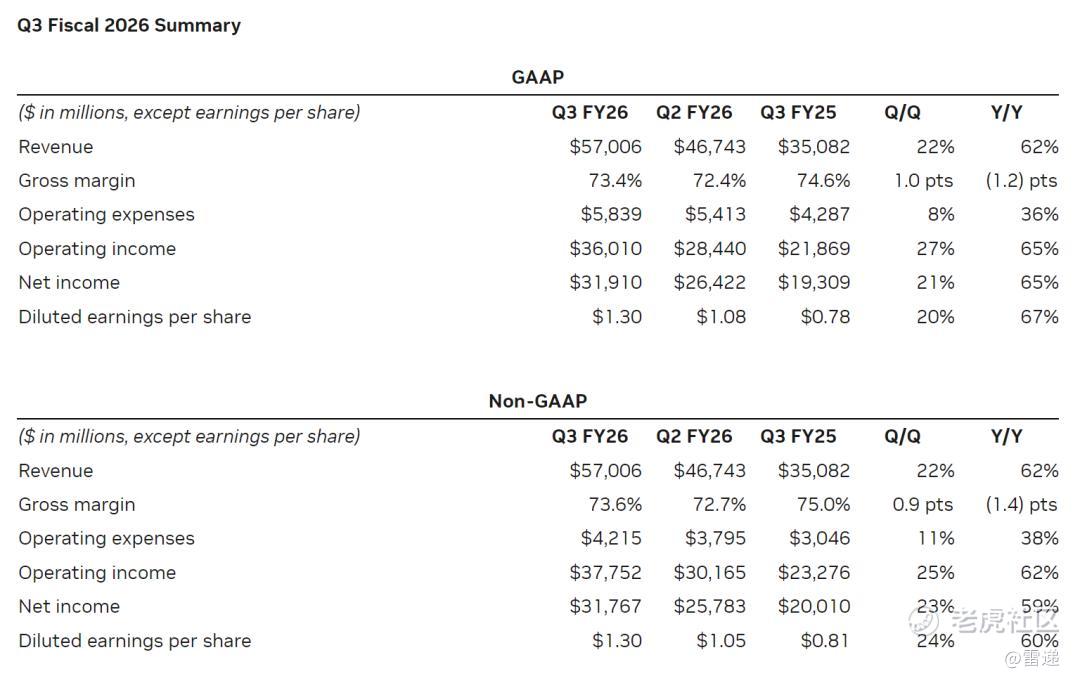Click the (1.4) pts Y/Y value

(1021, 505)
